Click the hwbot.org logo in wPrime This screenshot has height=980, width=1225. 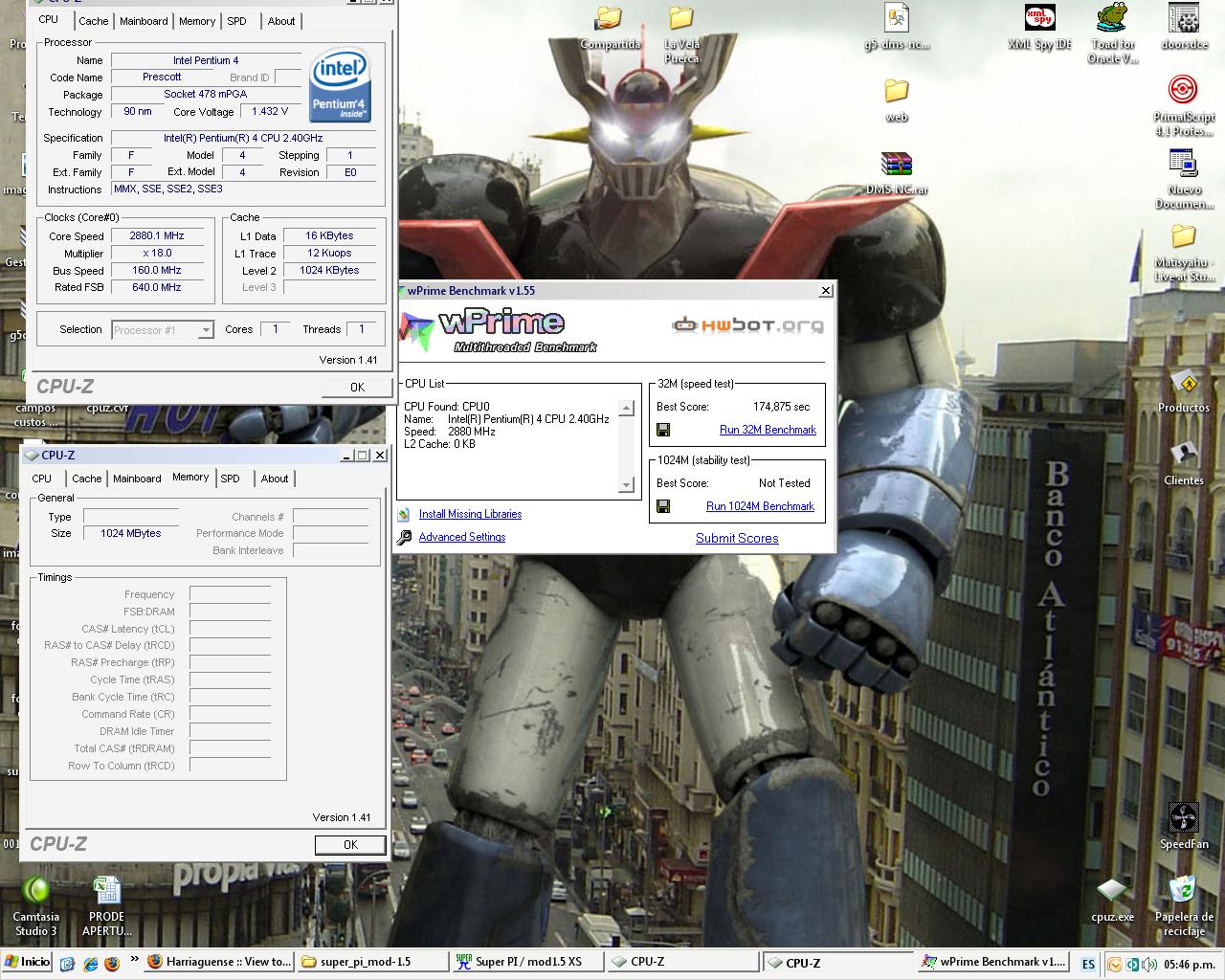tap(747, 325)
